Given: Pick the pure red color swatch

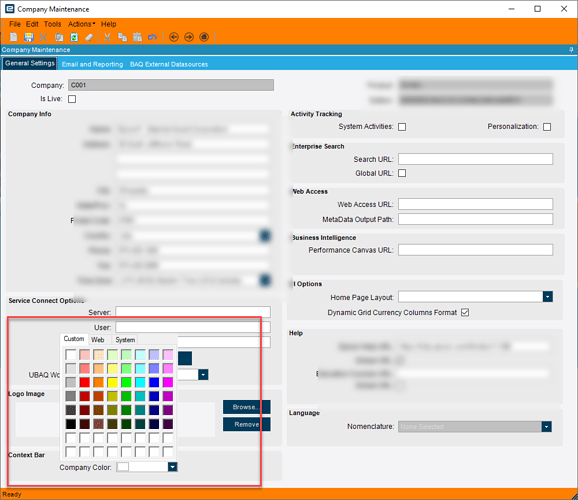Looking at the screenshot, I should point(85,382).
